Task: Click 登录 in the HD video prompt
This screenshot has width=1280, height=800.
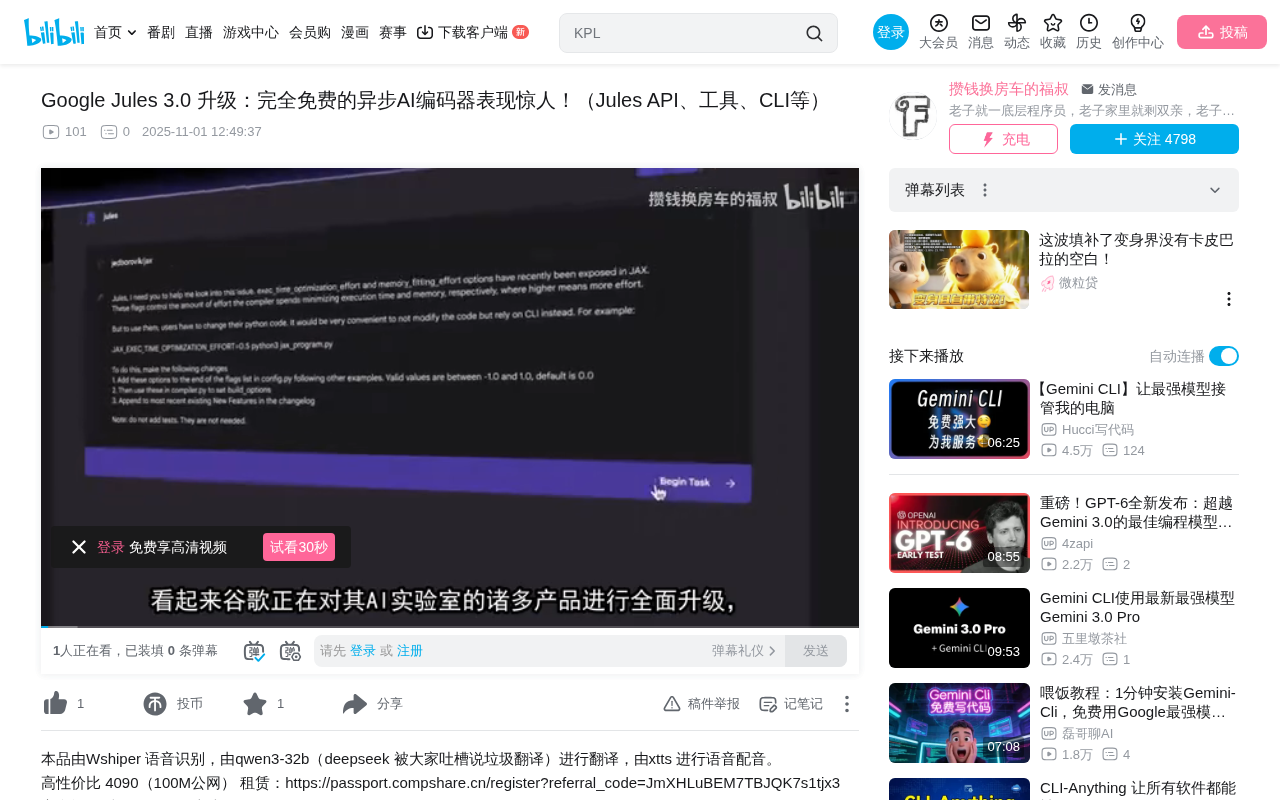Action: [x=111, y=547]
